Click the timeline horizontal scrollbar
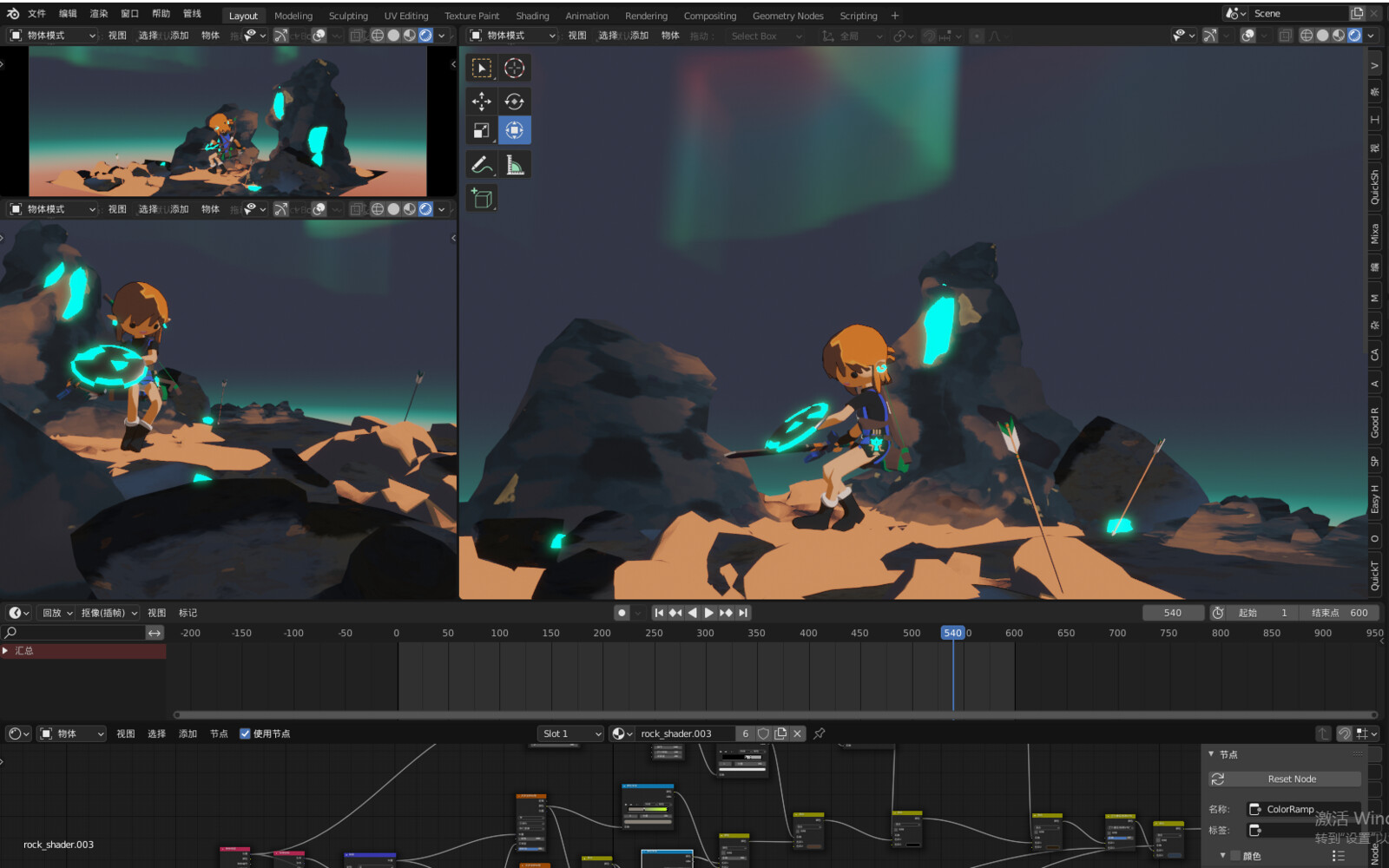Image resolution: width=1389 pixels, height=868 pixels. pos(775,715)
